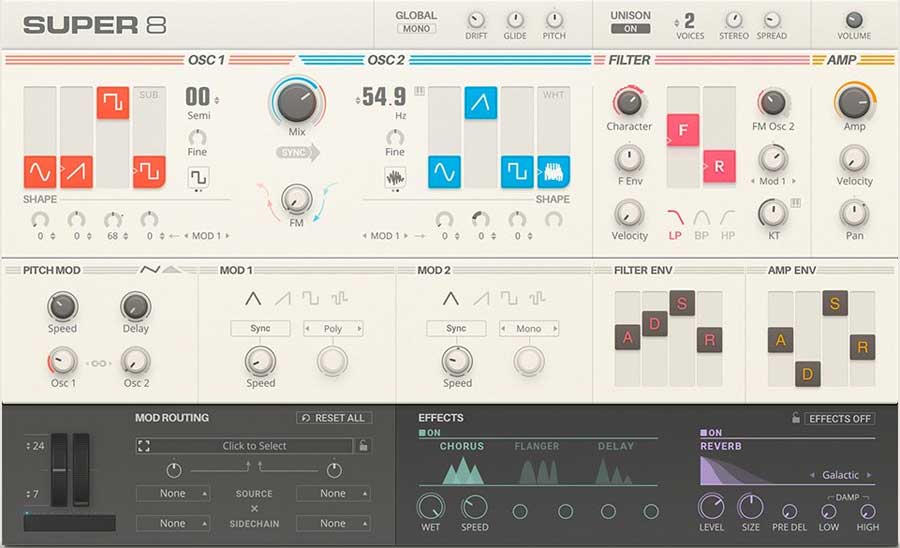Click the mod routing target selector icon
The height and width of the screenshot is (548, 900).
[x=144, y=446]
